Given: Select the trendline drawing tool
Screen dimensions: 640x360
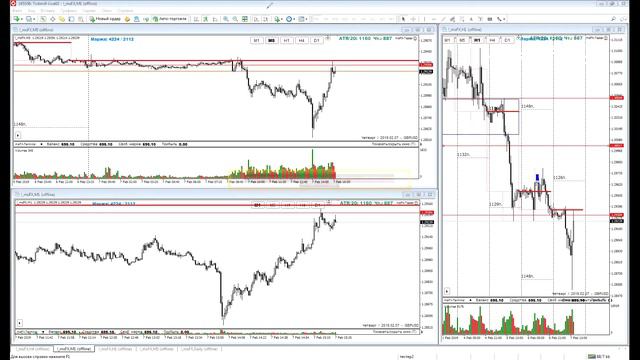Looking at the screenshot, I should tap(443, 19).
